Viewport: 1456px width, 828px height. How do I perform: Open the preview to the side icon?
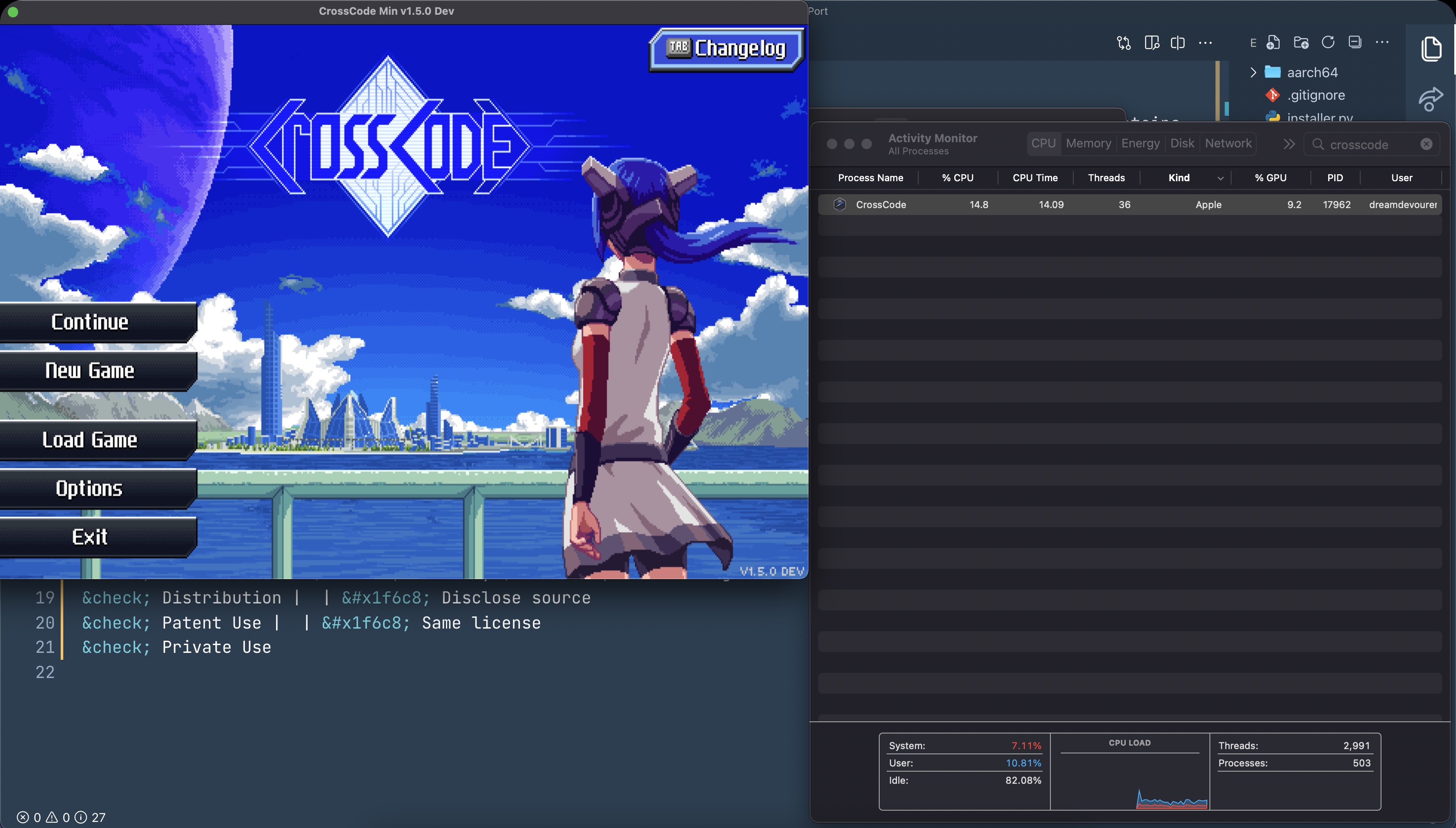pos(1151,42)
